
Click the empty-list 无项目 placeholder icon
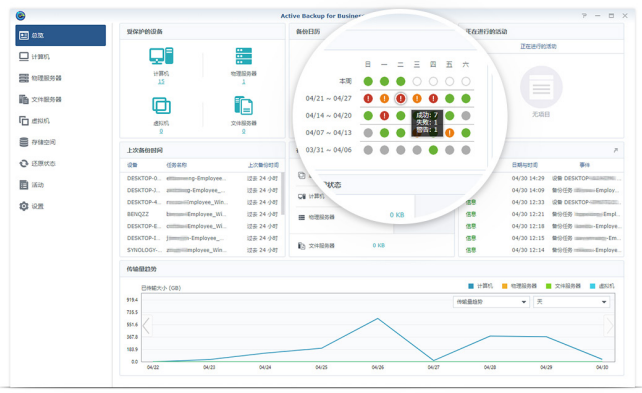(x=541, y=87)
